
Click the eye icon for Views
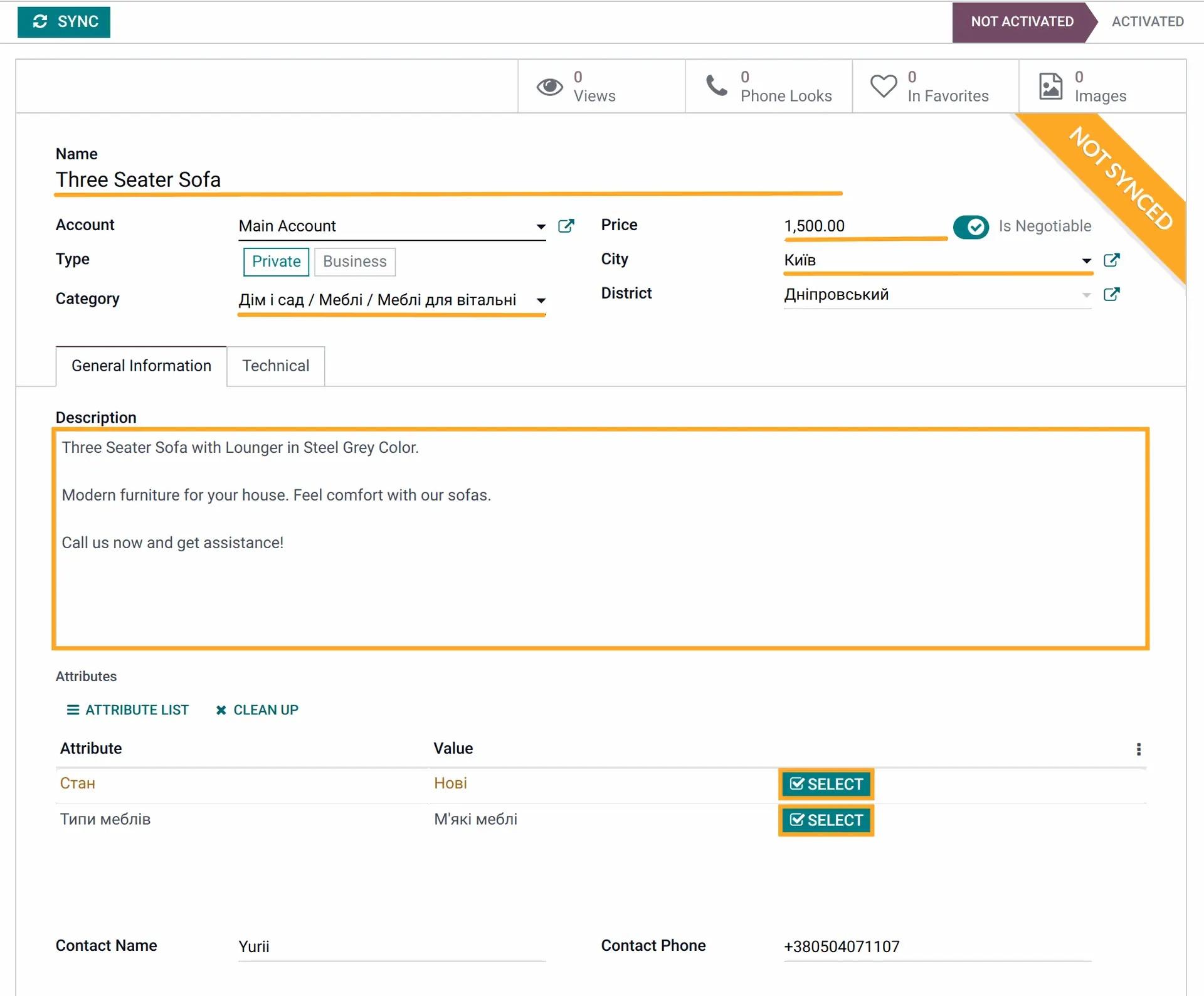pos(549,87)
